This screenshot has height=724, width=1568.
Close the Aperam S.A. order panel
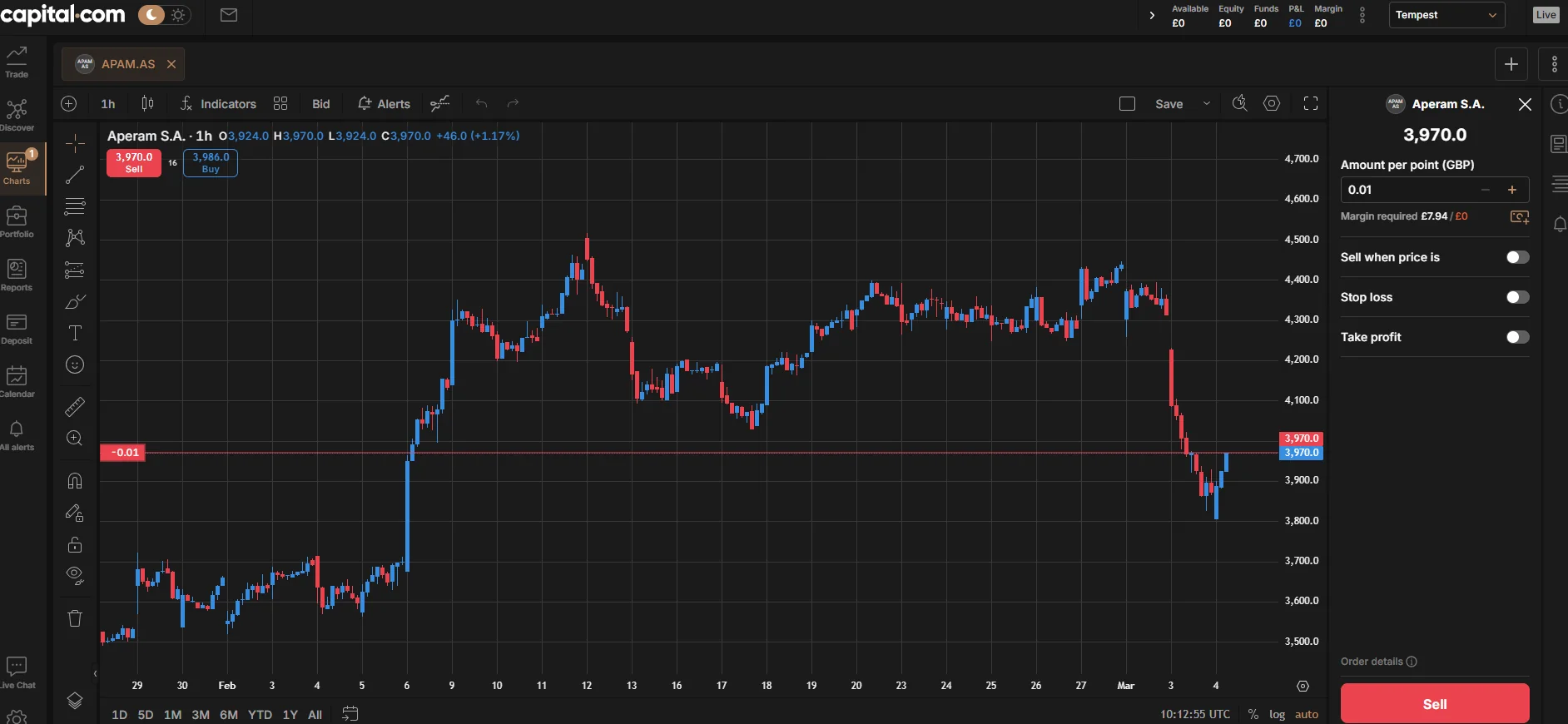(x=1525, y=104)
